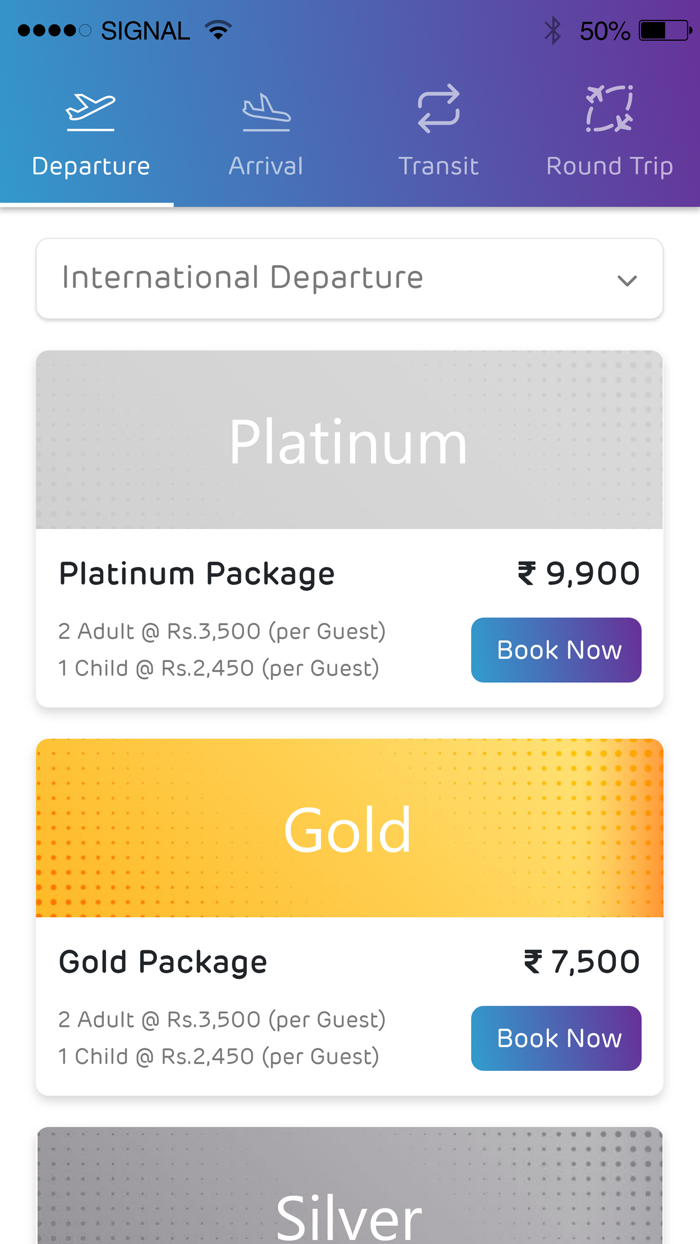The width and height of the screenshot is (700, 1244).
Task: Tap the Bluetooth status icon
Action: [x=553, y=31]
